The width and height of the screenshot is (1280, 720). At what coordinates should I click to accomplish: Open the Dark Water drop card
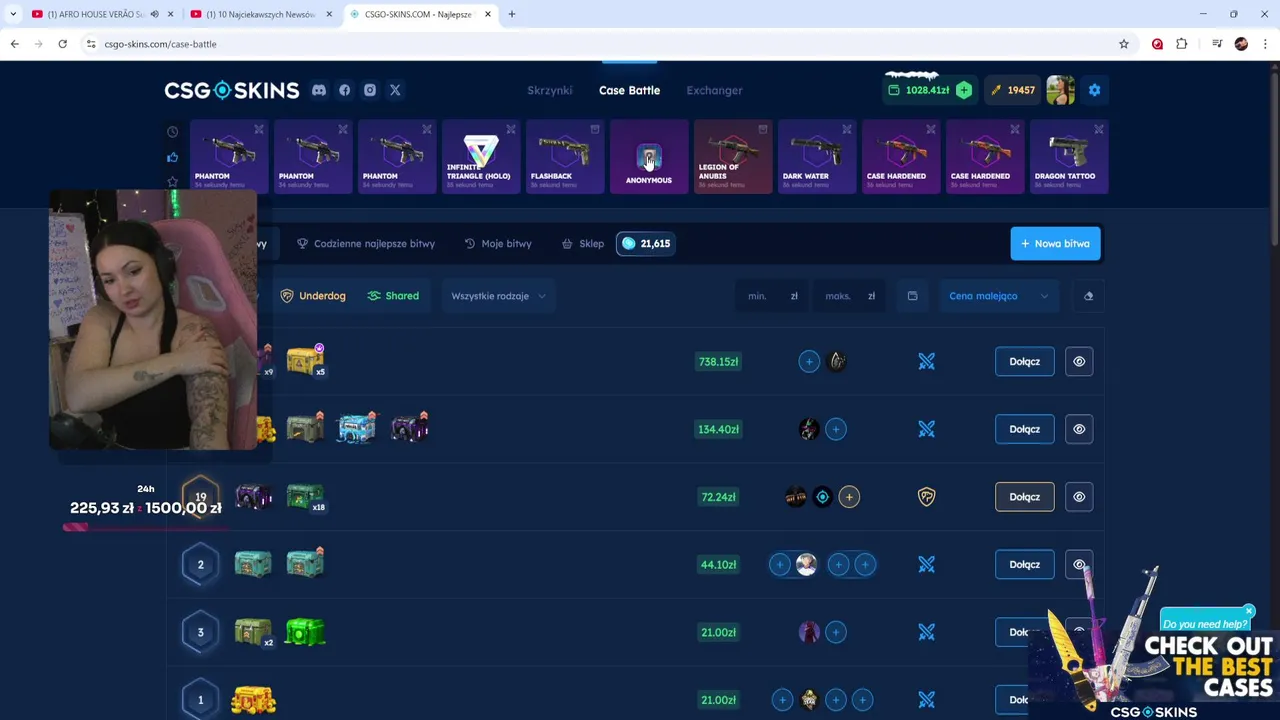click(817, 156)
